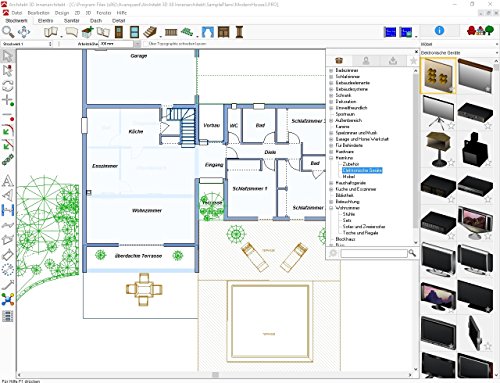Open the Bearbeiten menu

(38, 13)
